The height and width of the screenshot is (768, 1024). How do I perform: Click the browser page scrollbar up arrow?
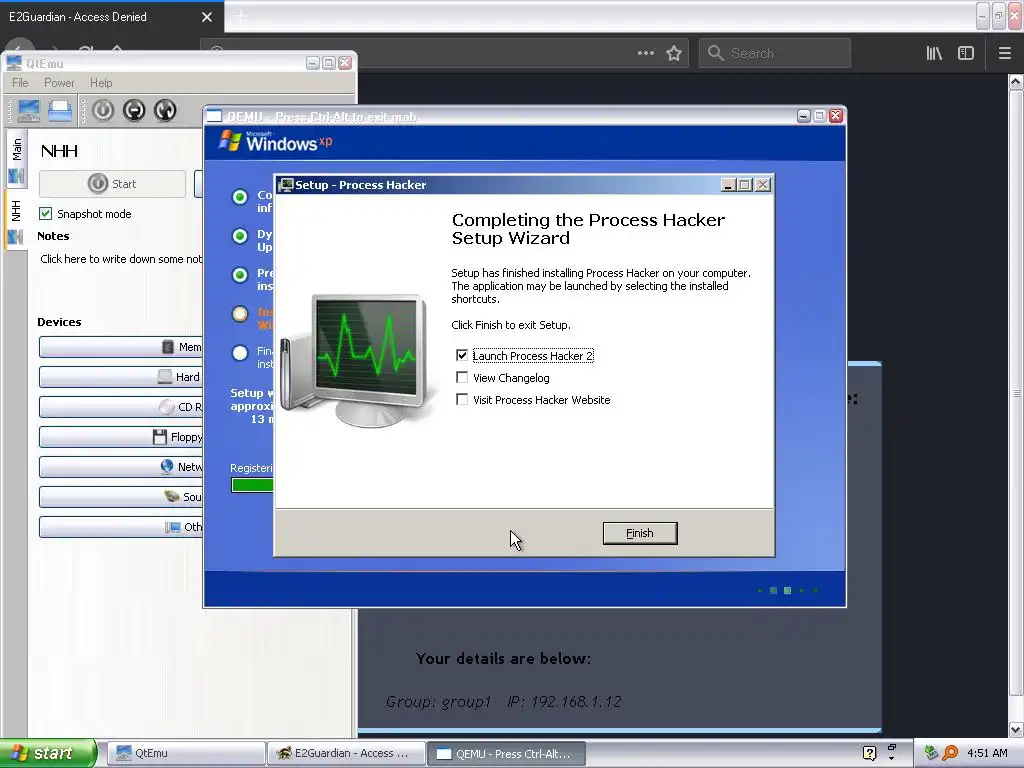click(1016, 82)
